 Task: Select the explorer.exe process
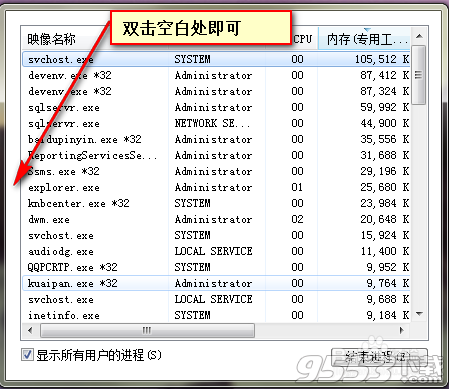coord(216,187)
